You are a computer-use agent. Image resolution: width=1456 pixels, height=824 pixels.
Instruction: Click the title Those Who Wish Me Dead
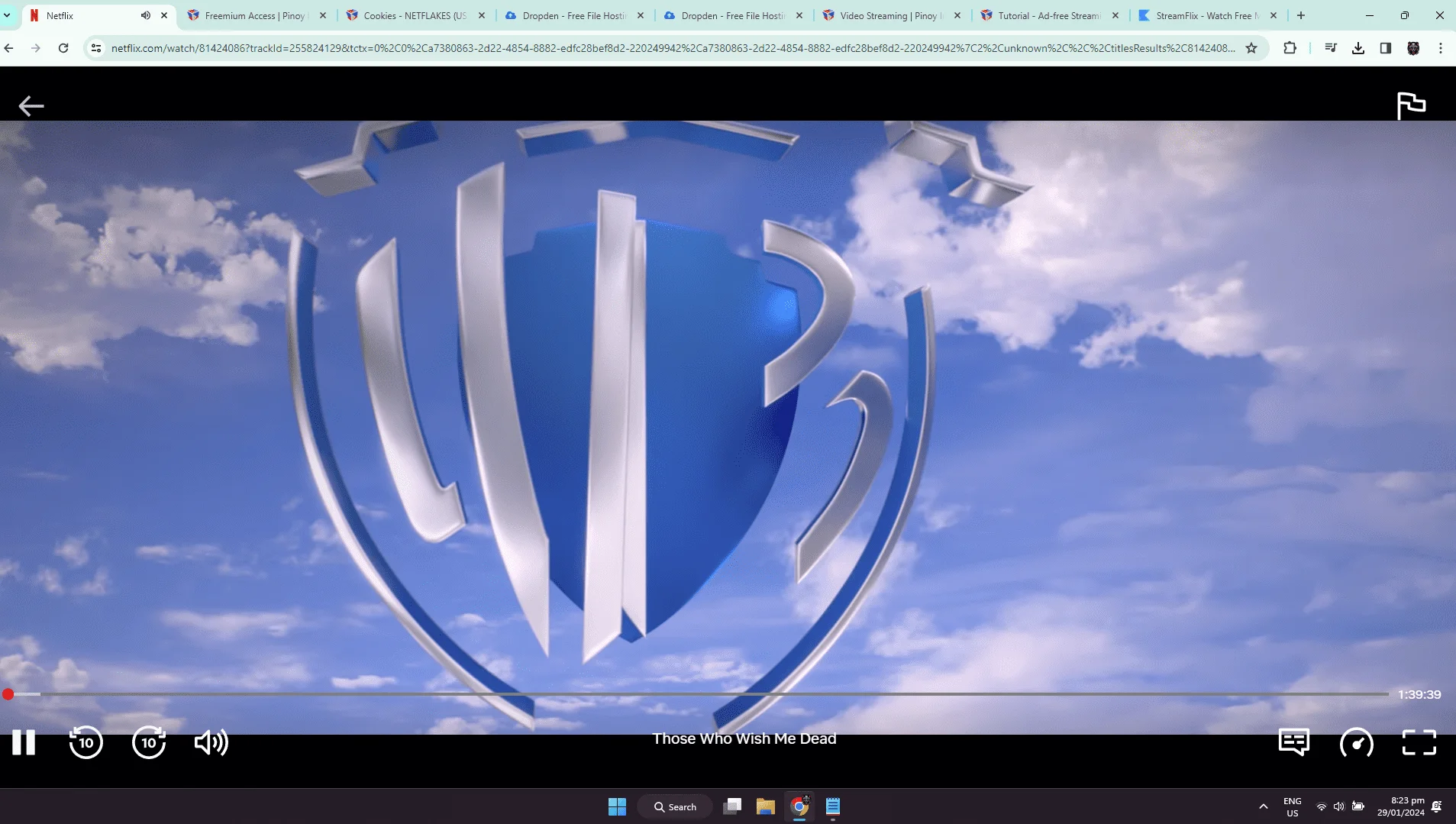tap(744, 738)
